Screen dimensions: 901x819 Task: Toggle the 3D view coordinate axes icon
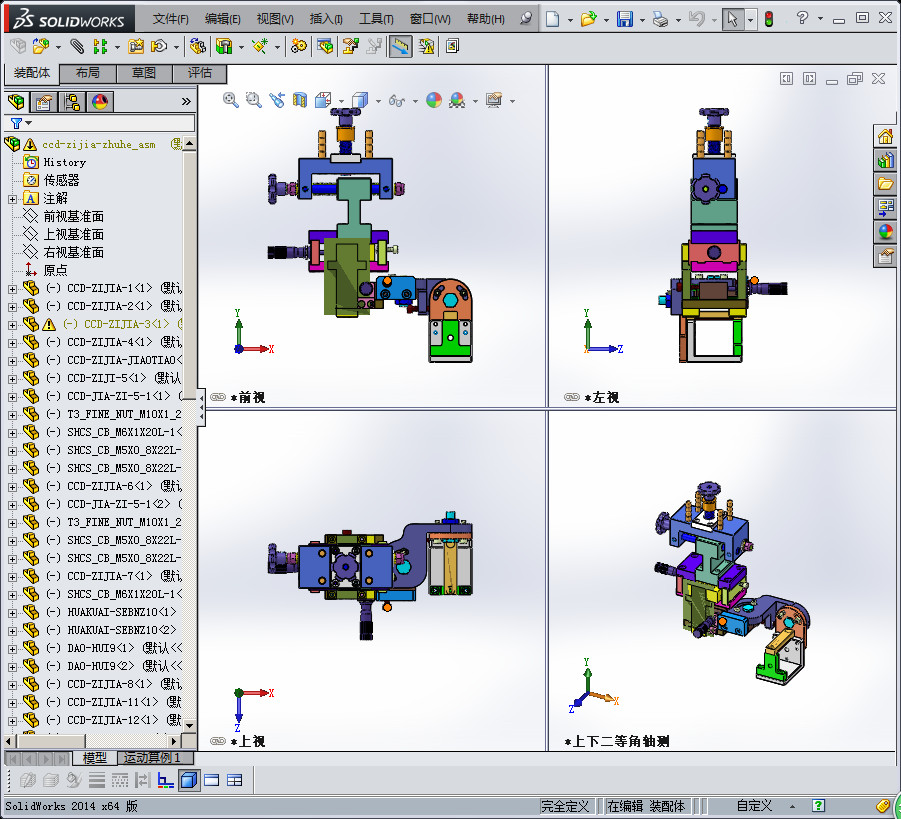pos(165,780)
